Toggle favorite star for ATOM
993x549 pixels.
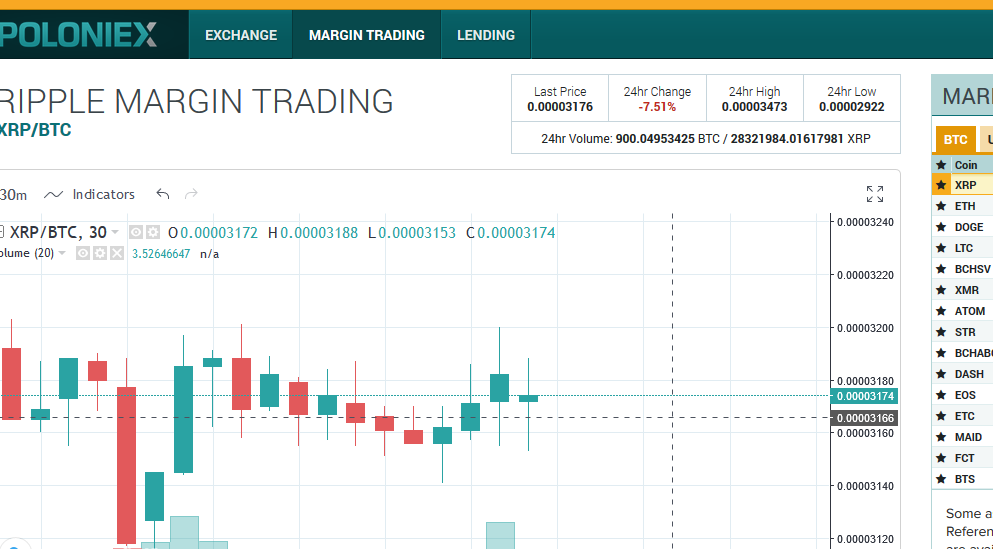coord(941,311)
